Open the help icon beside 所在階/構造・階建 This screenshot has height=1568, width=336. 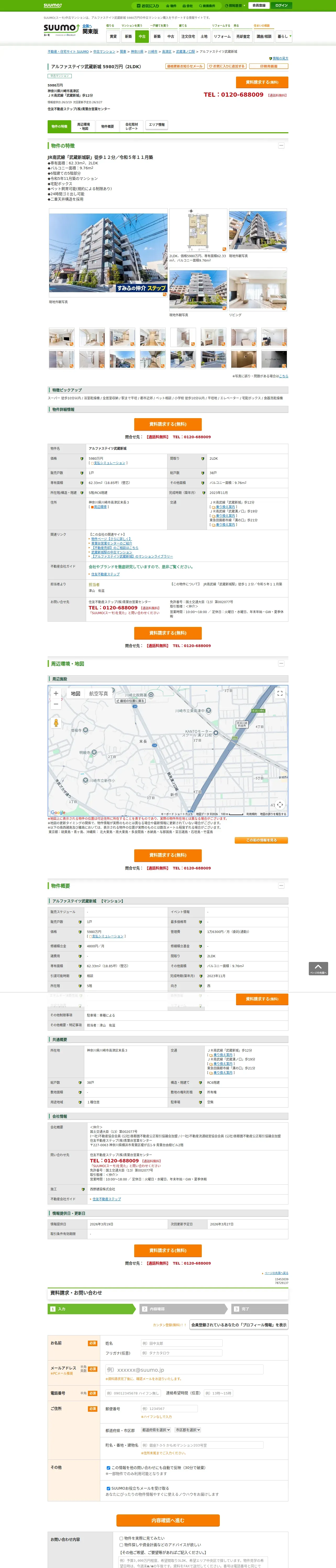[x=82, y=493]
